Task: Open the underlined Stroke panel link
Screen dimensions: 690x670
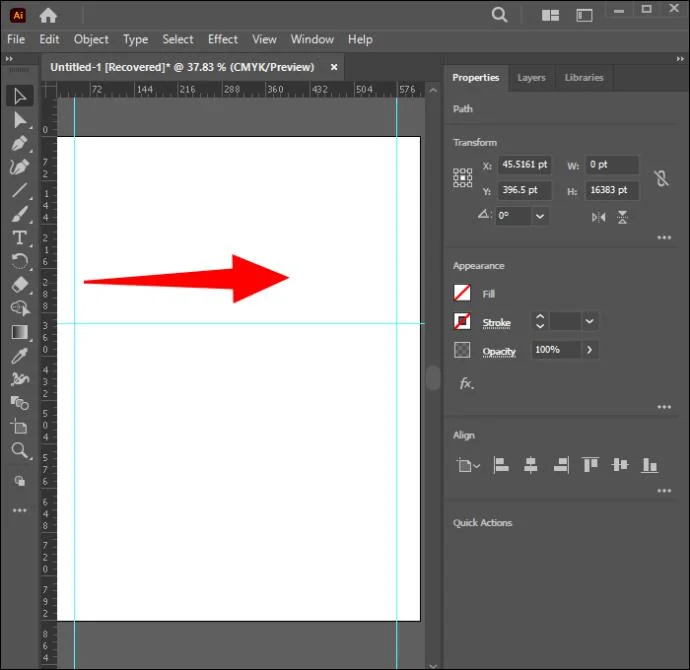Action: click(x=496, y=322)
